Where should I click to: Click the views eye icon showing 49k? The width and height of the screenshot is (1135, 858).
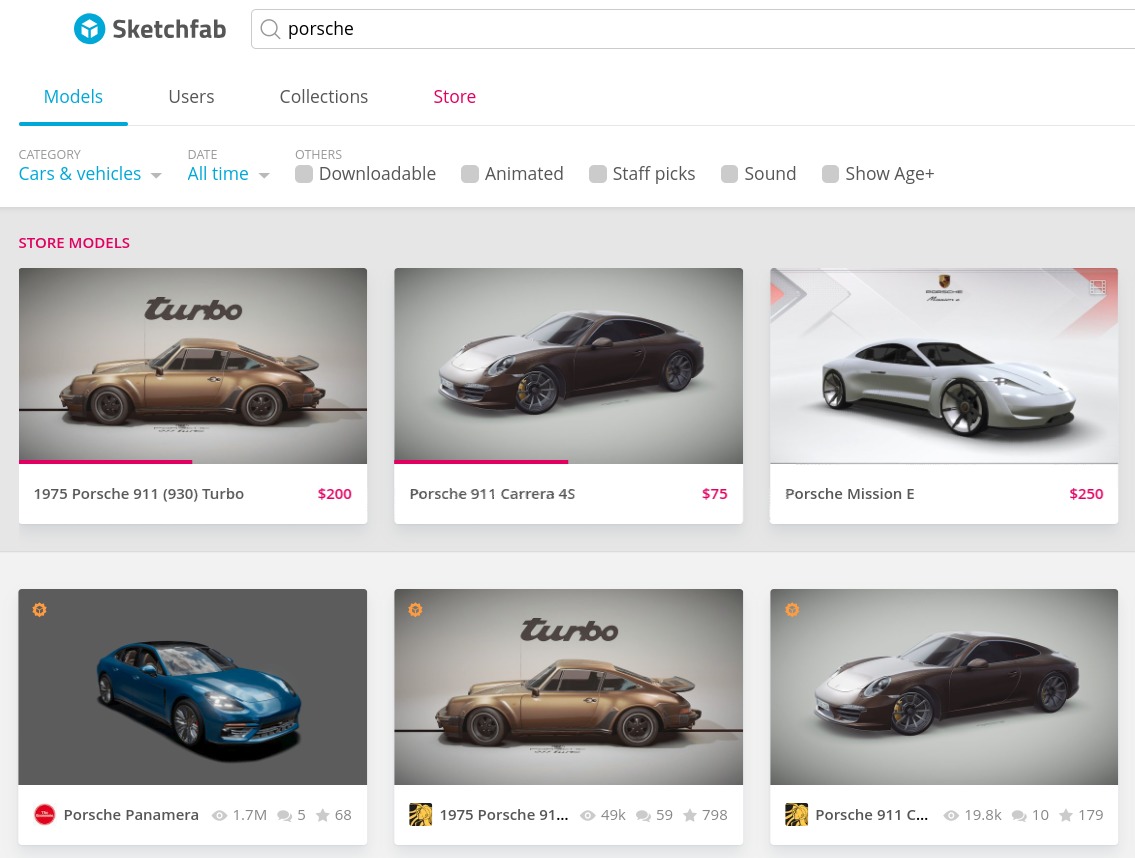pos(588,815)
